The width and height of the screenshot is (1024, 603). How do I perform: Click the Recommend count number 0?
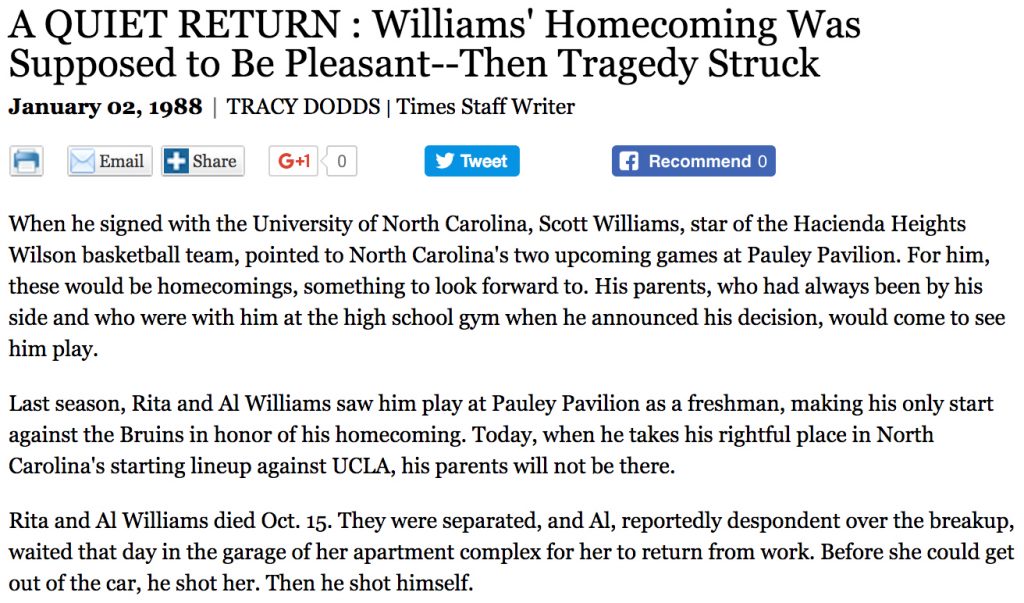tap(762, 161)
